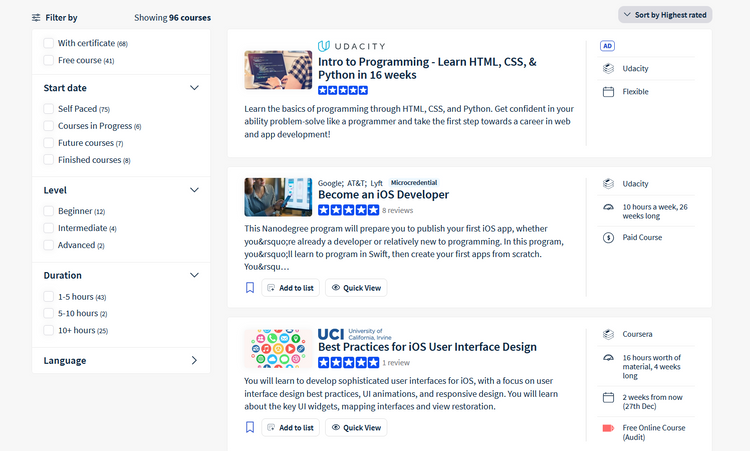750x451 pixels.
Task: Tick the Self Paced checkbox
Action: pyautogui.click(x=48, y=109)
